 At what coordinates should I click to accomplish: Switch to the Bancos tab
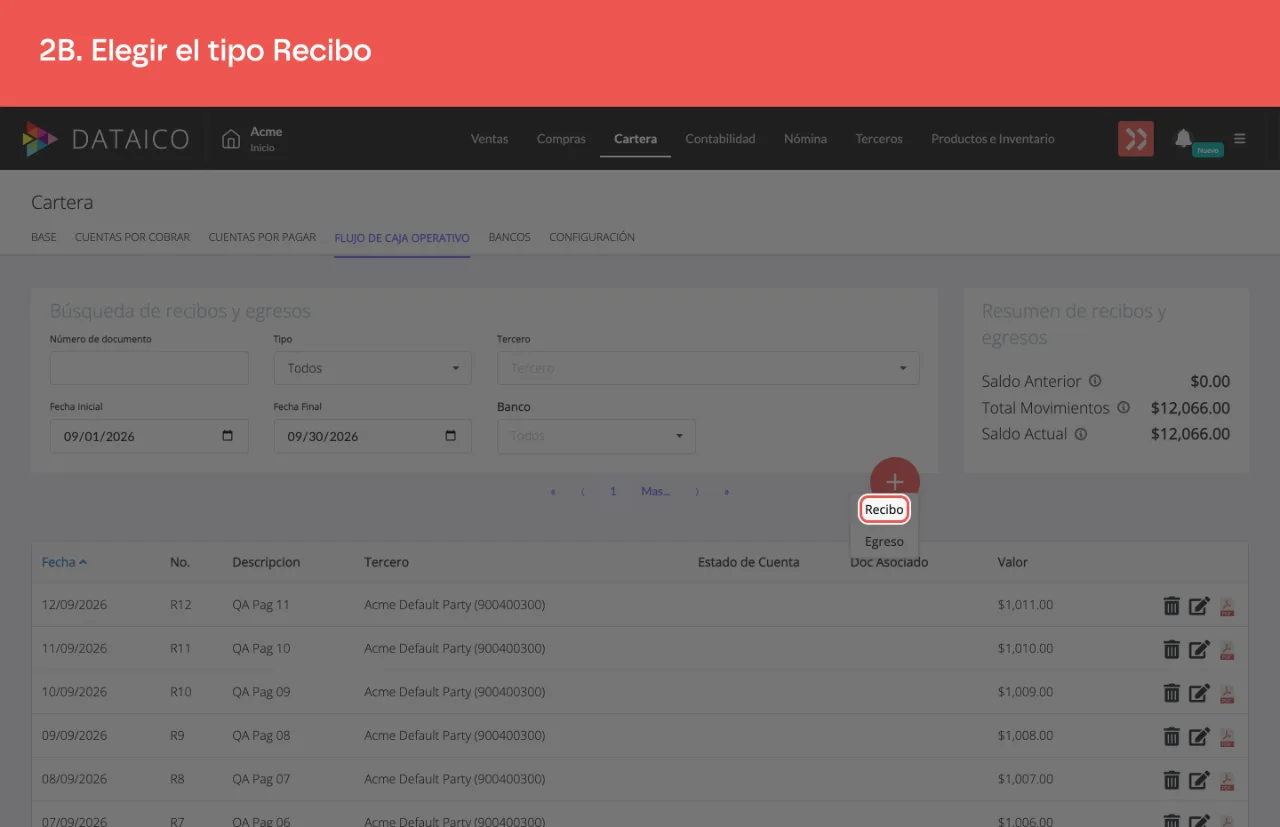point(509,238)
